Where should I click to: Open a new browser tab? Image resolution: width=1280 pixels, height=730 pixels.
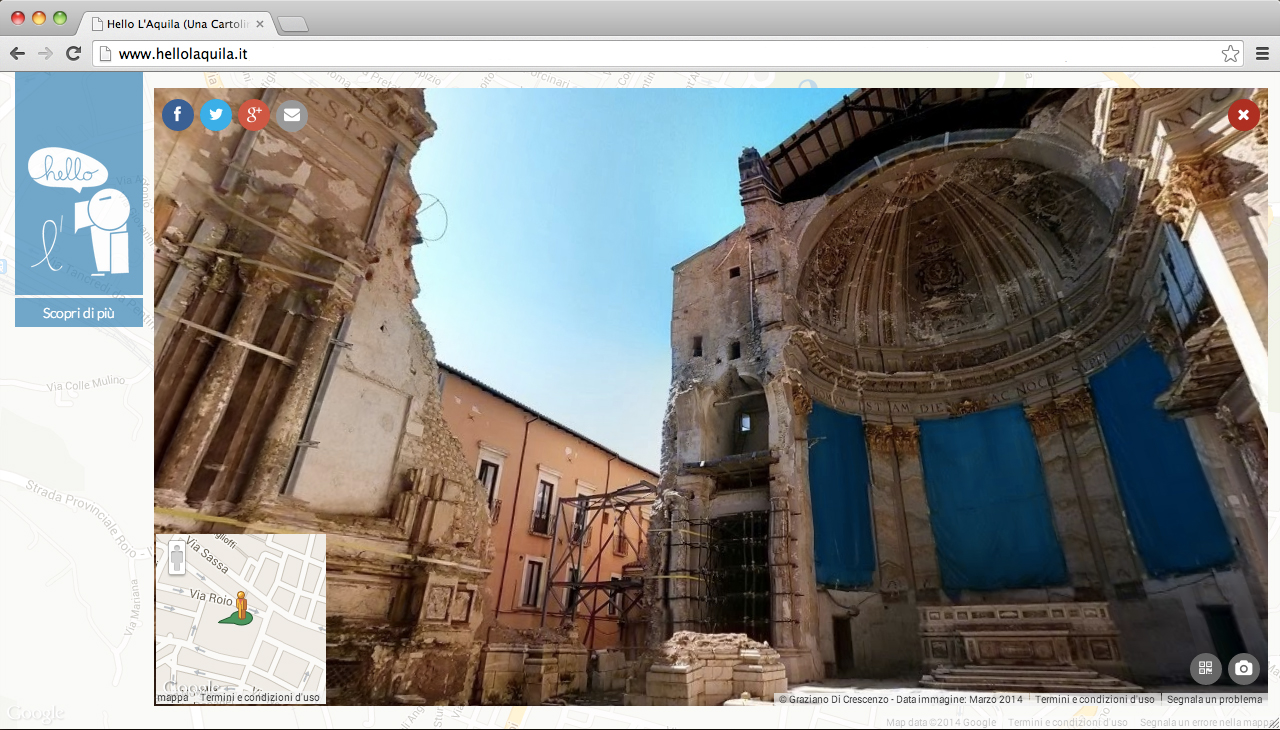pyautogui.click(x=293, y=24)
